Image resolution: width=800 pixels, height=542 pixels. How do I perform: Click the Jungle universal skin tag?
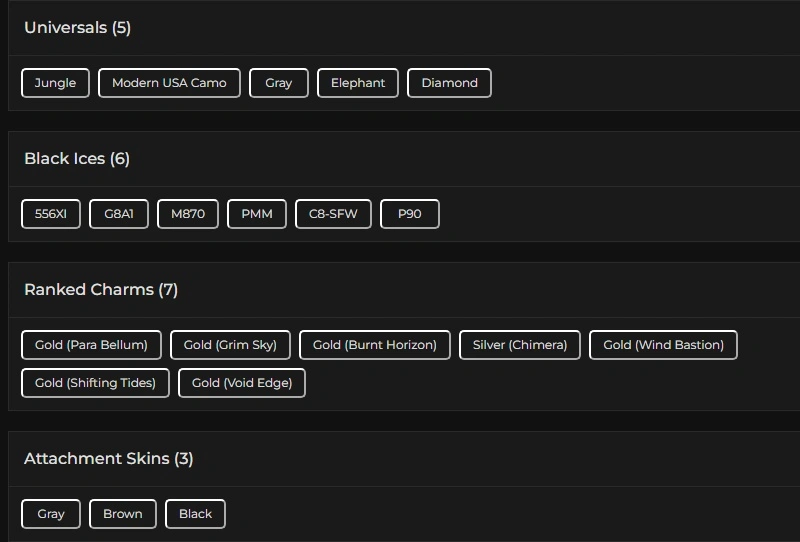55,83
